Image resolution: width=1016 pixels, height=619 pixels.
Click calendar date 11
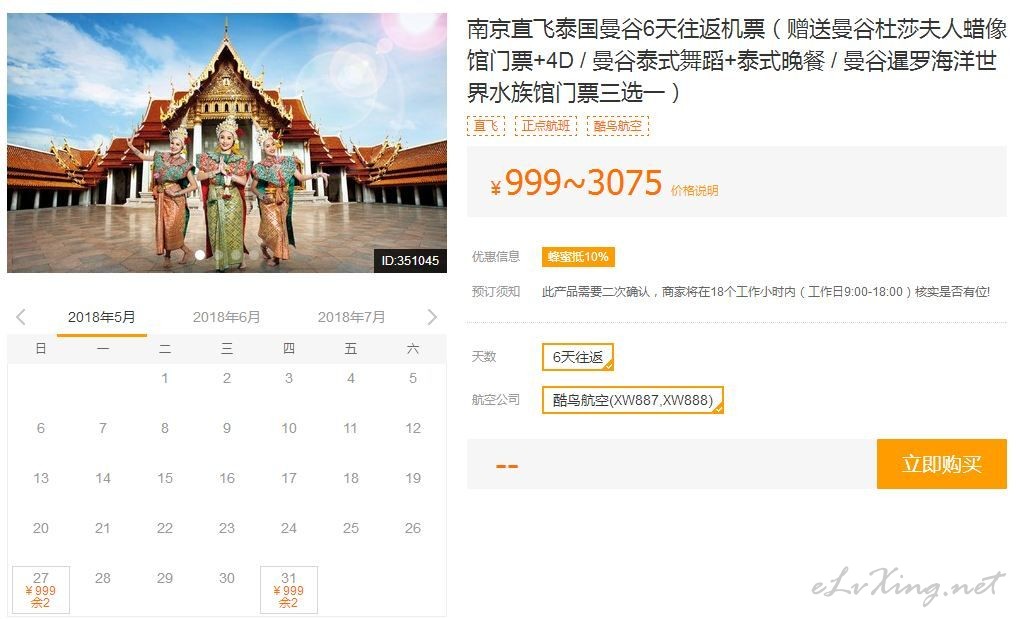(x=351, y=428)
